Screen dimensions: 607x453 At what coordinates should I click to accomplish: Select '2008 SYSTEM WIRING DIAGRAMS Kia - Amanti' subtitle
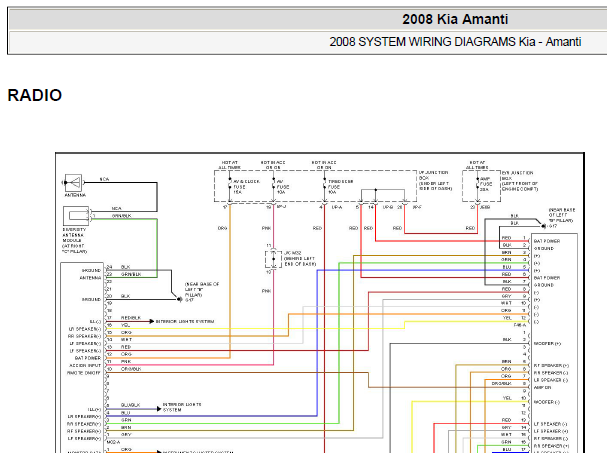coord(455,41)
